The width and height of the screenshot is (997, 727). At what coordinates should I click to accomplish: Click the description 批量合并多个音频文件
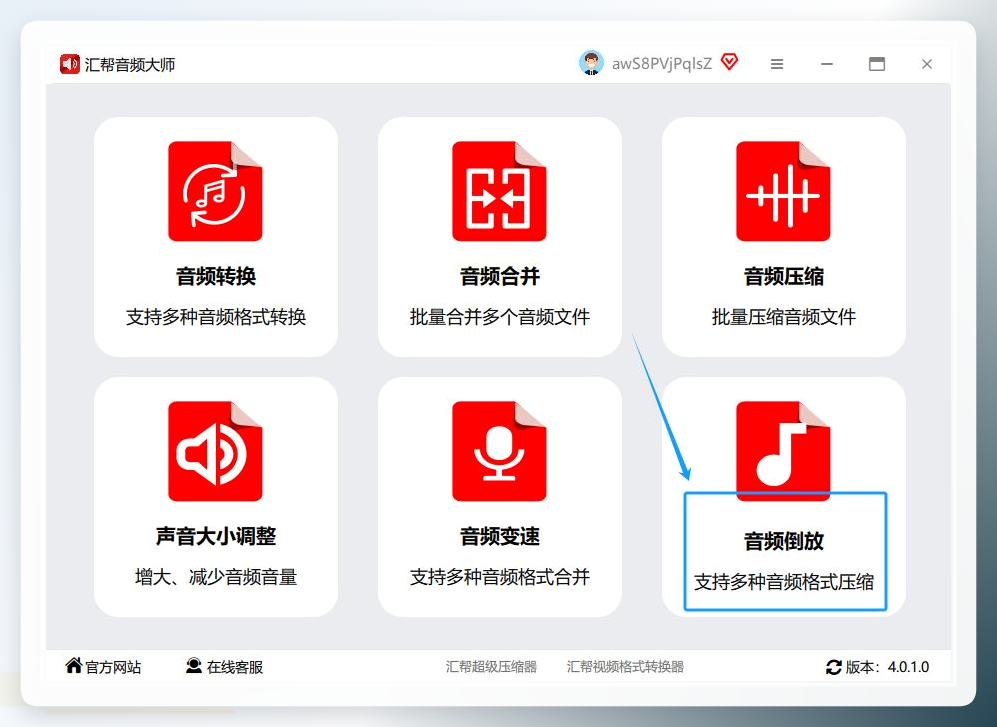[x=500, y=317]
